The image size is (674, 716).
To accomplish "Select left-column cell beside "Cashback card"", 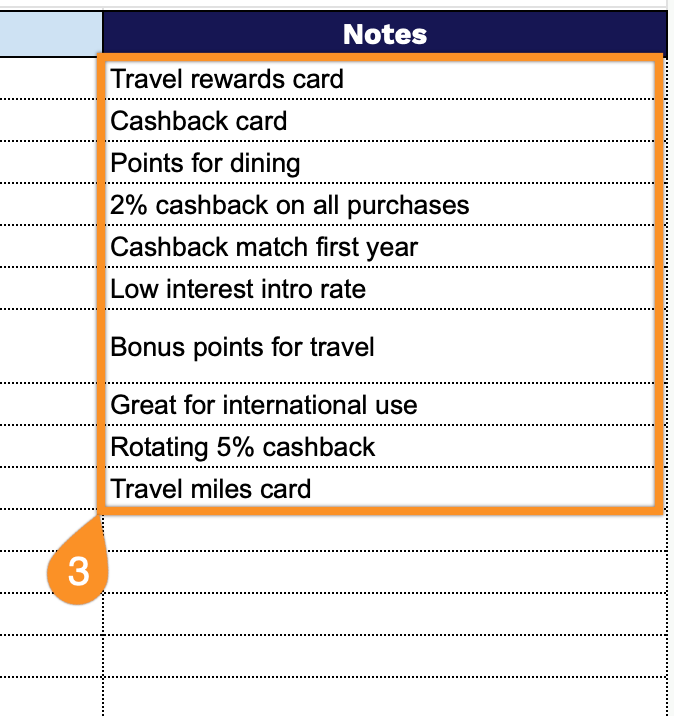I will pos(50,121).
